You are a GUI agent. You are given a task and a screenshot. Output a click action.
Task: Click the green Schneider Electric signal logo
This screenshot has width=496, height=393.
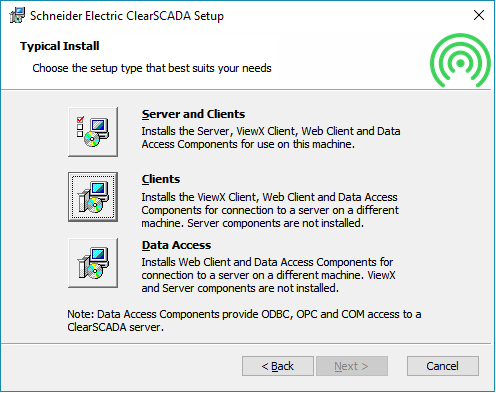tap(460, 61)
